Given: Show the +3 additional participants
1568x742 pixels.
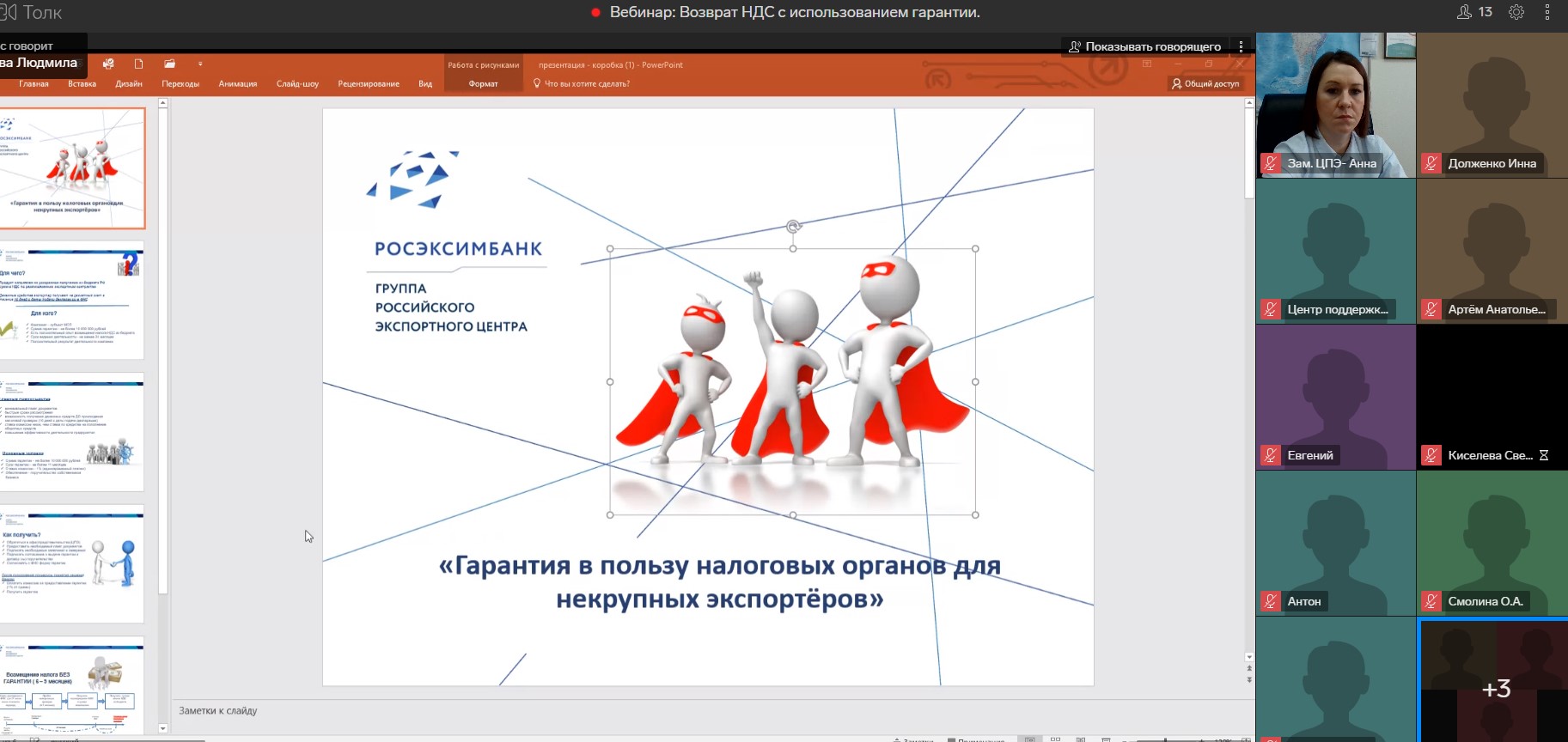Looking at the screenshot, I should coord(1495,688).
